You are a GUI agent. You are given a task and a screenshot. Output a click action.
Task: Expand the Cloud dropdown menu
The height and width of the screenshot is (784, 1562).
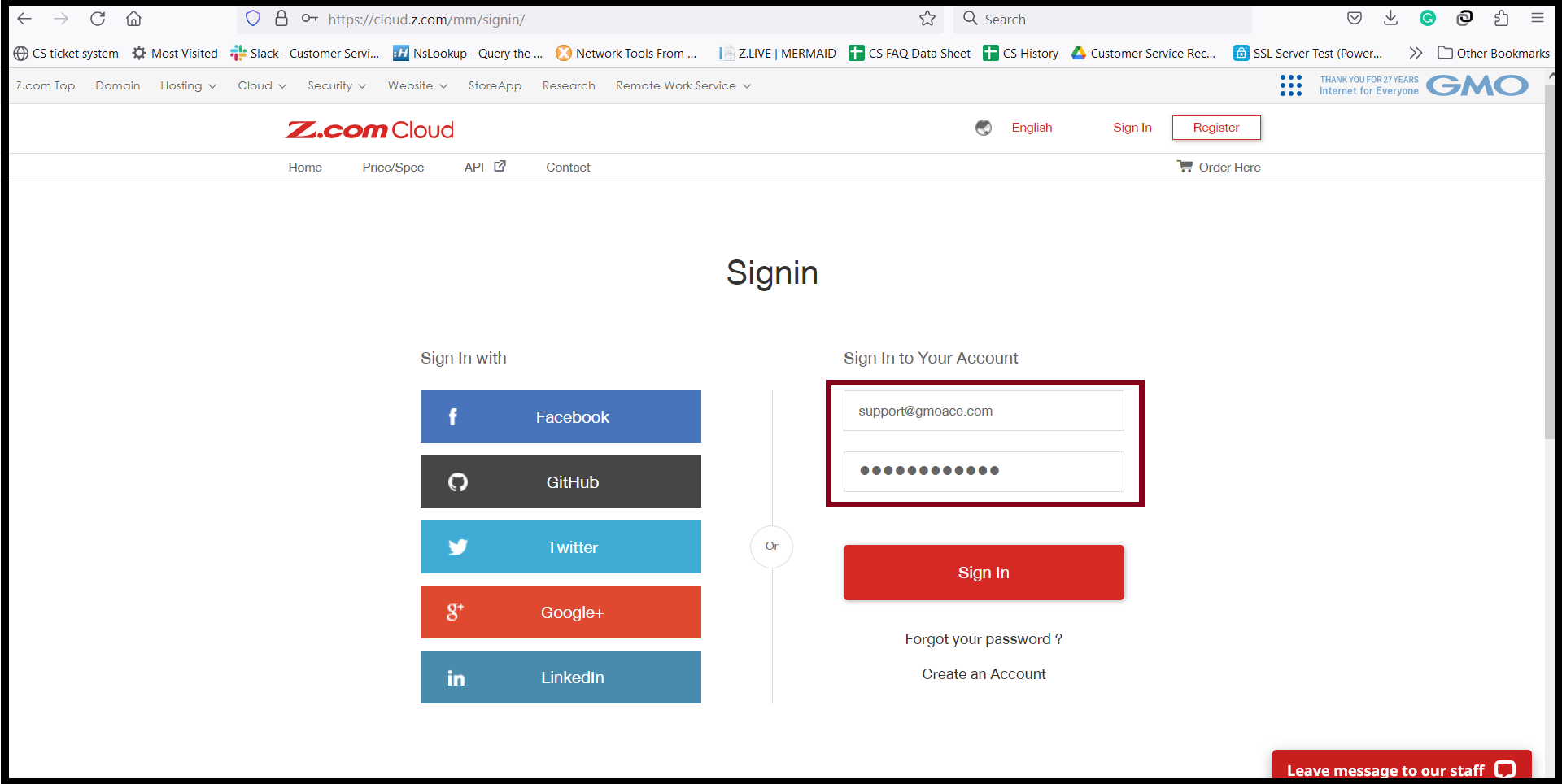click(262, 85)
